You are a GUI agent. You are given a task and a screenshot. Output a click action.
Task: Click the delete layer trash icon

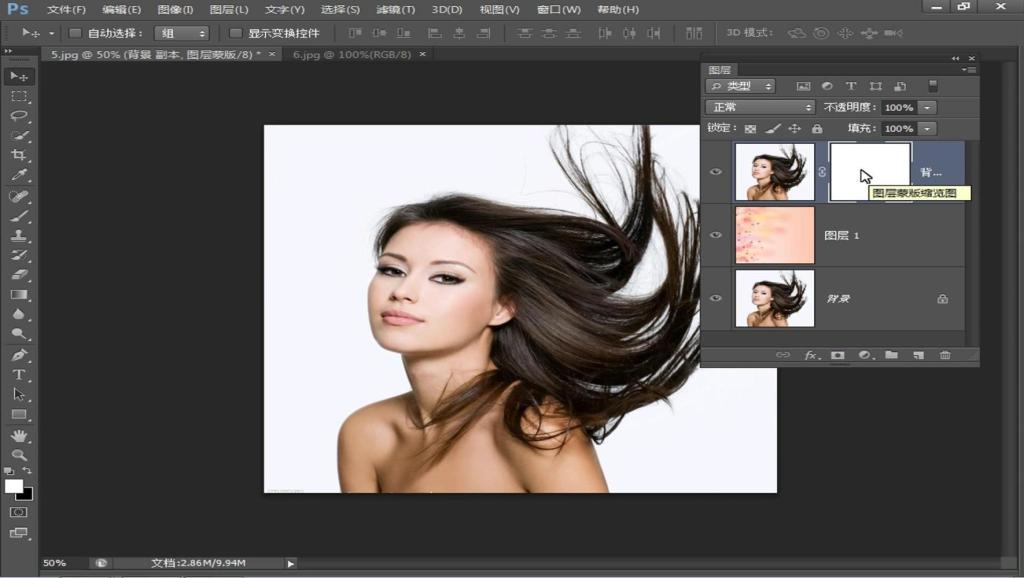pos(945,355)
